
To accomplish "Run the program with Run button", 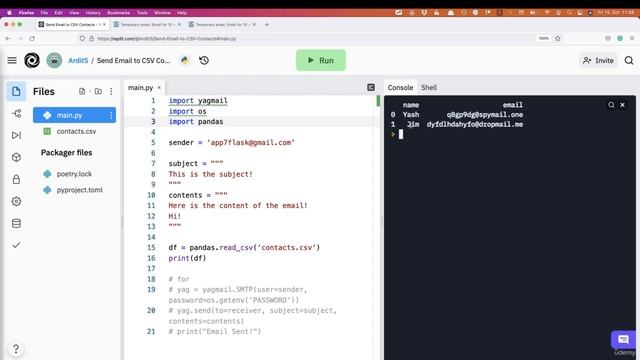I will pyautogui.click(x=321, y=60).
